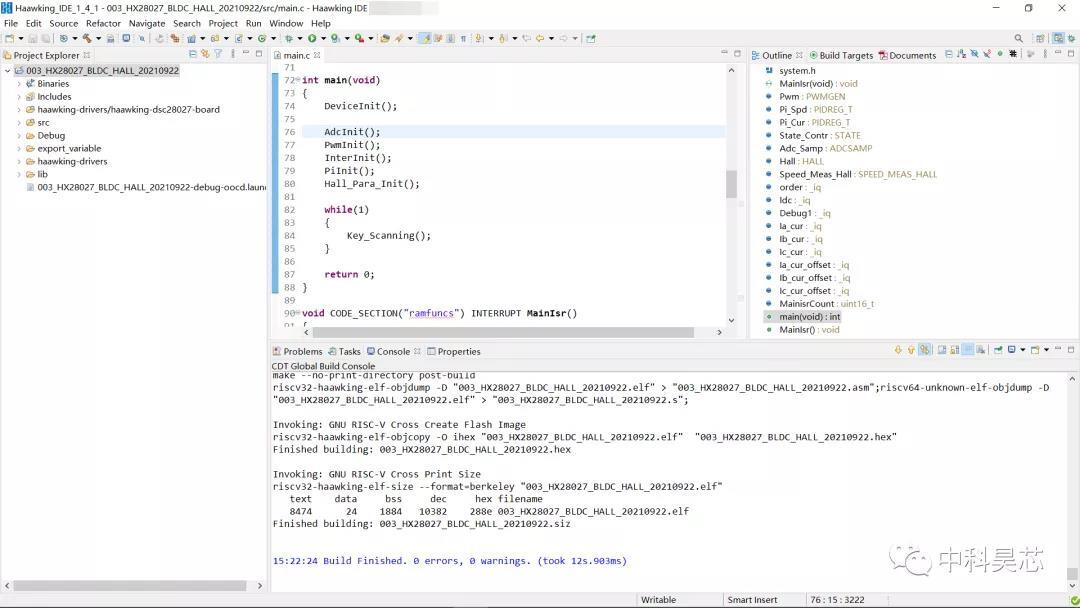Viewport: 1080px width, 608px height.
Task: Click Pin Console icon
Action: pos(998,350)
